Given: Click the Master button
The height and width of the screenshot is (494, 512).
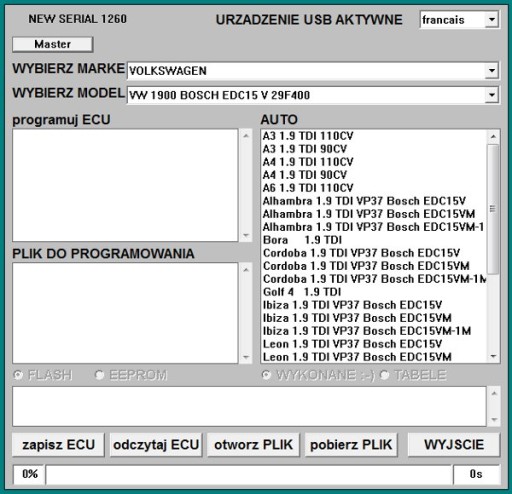Looking at the screenshot, I should (53, 44).
